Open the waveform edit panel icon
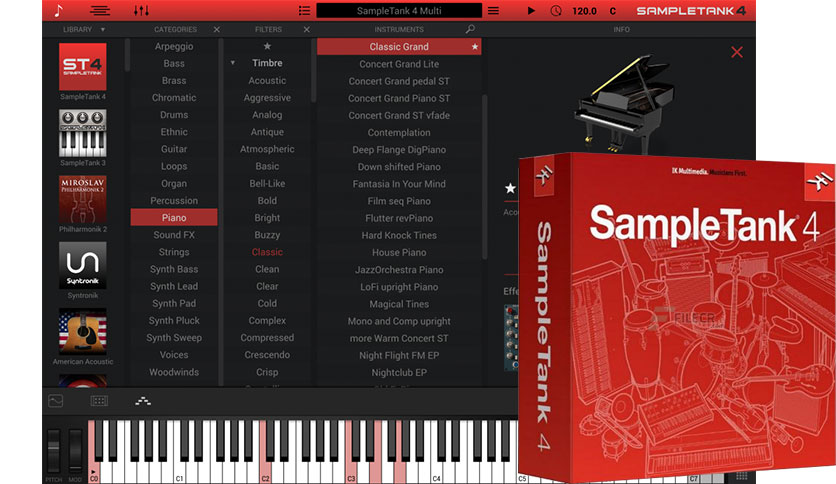 point(55,400)
